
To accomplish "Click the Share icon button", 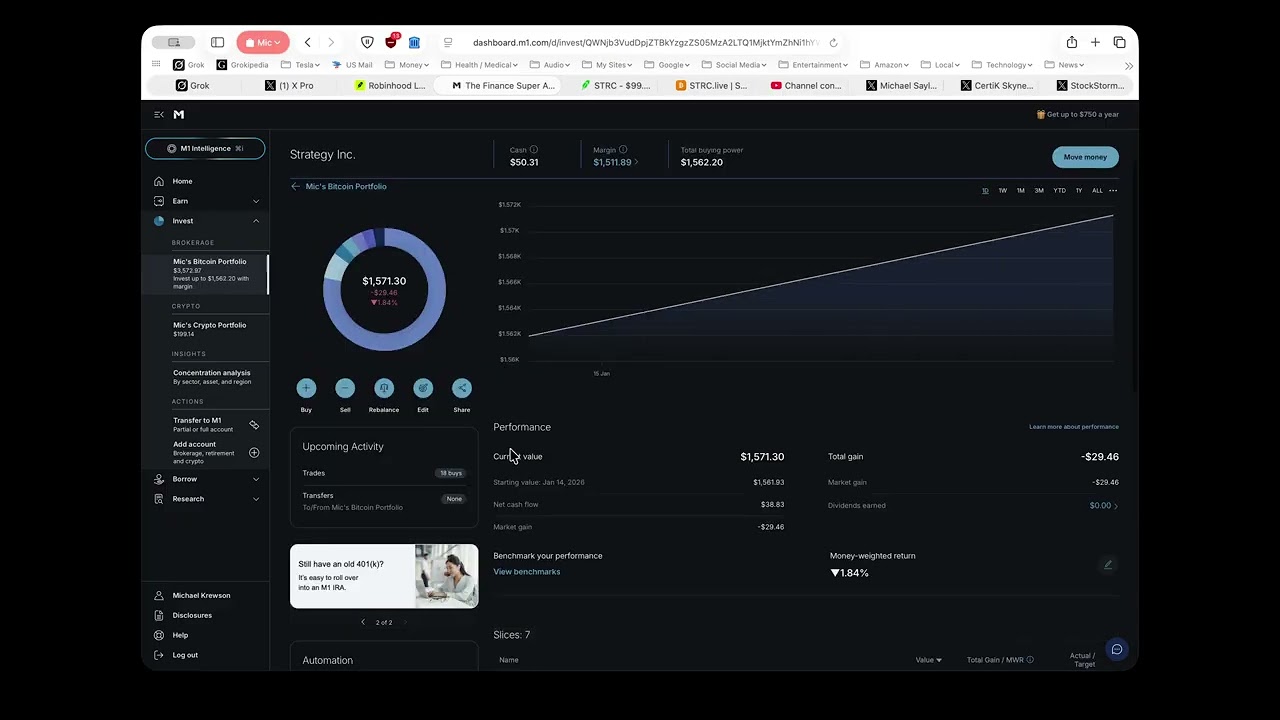I will pos(462,388).
